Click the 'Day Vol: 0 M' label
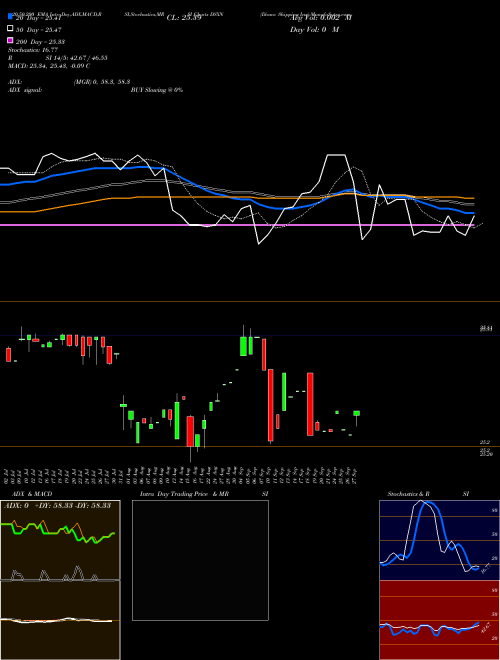 (x=314, y=30)
